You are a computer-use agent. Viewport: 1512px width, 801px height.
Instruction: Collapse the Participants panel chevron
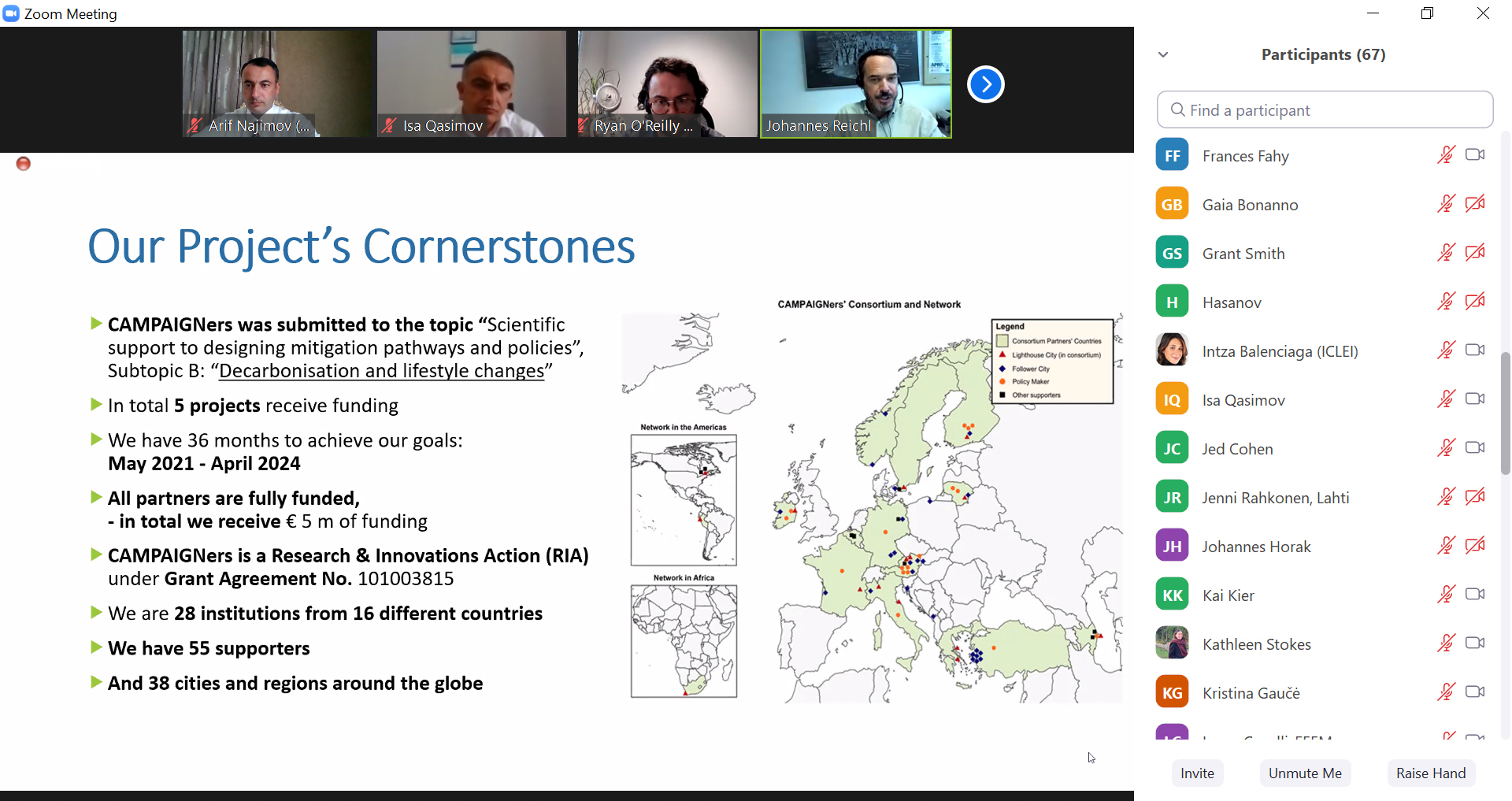pos(1163,55)
